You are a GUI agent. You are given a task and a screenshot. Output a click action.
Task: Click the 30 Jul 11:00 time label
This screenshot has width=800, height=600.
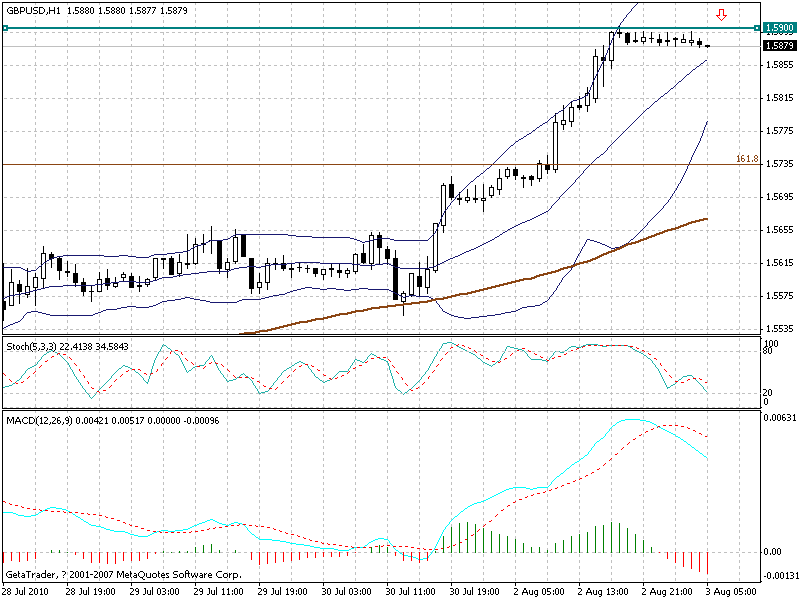coord(410,592)
